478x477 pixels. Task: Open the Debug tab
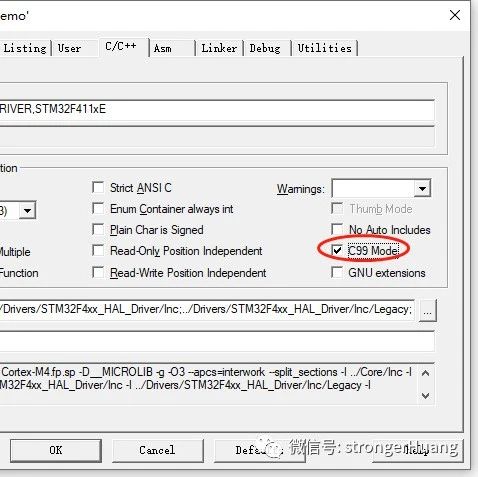tap(265, 48)
